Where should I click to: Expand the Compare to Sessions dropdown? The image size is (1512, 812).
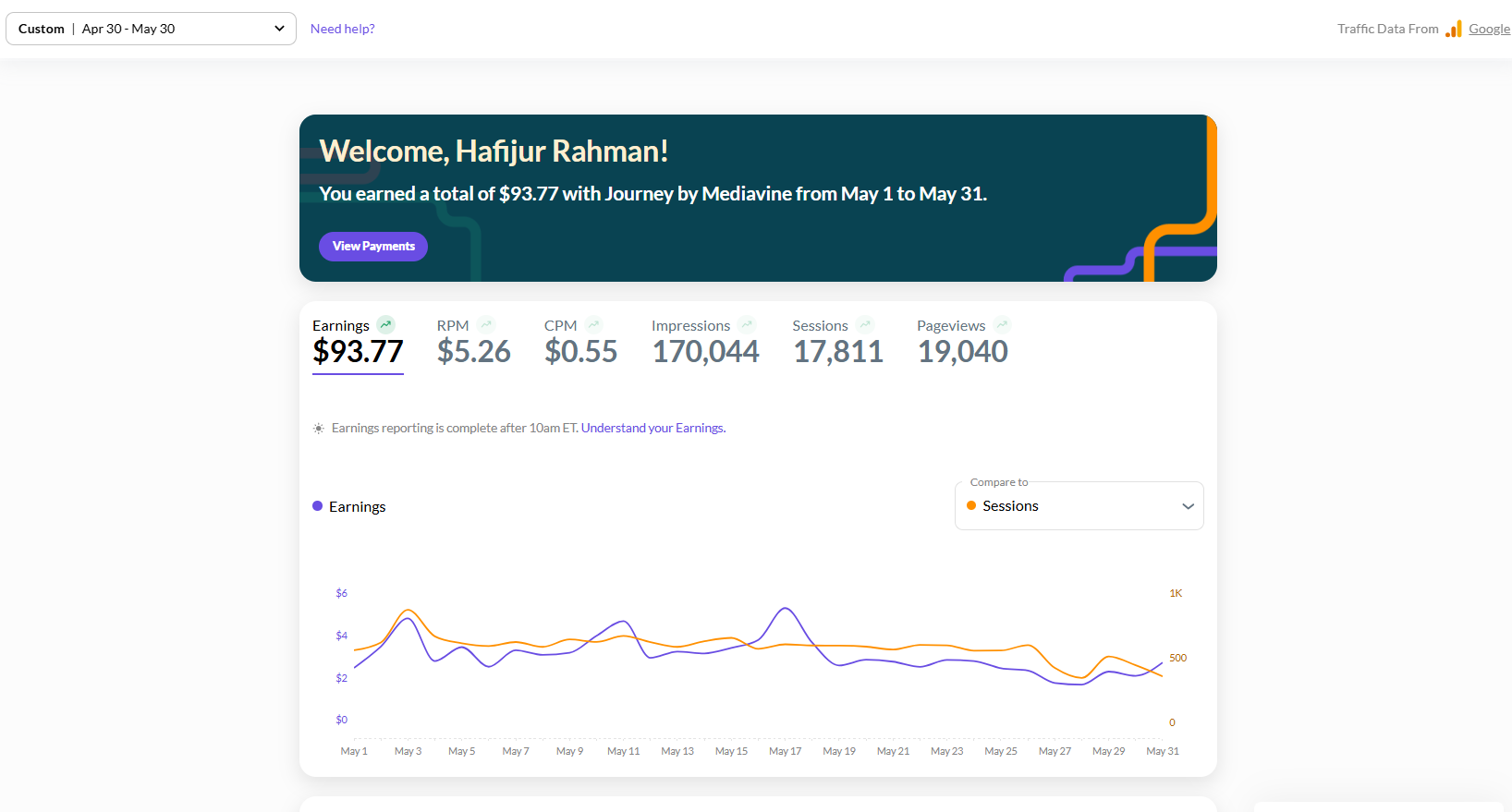coord(1079,506)
